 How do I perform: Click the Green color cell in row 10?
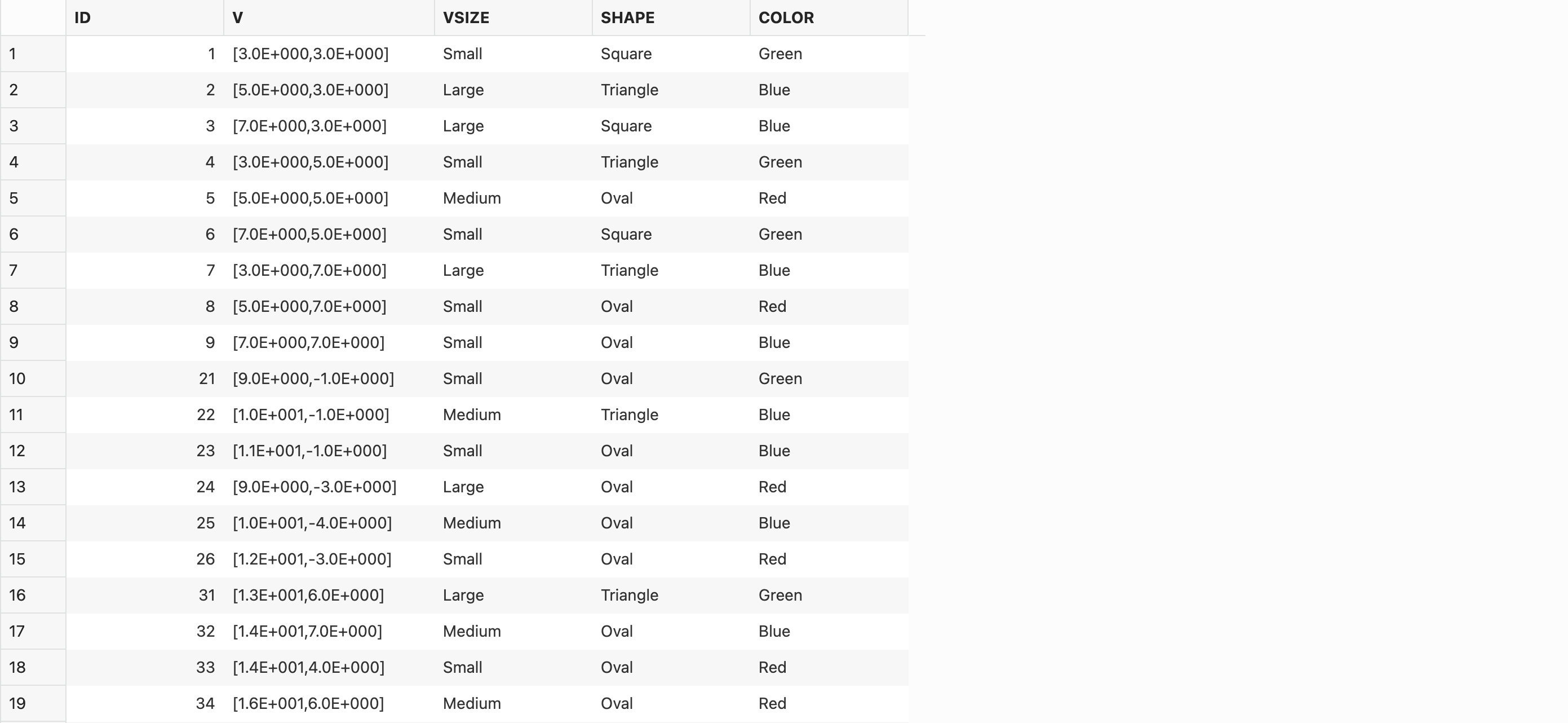coord(779,379)
